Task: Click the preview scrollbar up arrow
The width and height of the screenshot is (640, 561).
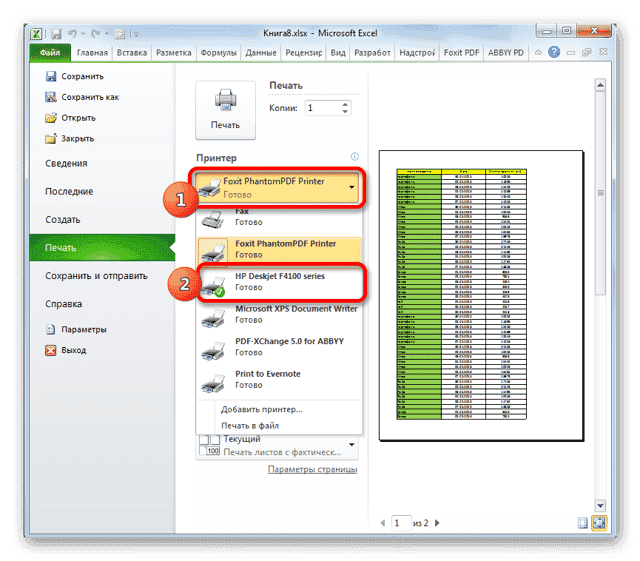Action: [600, 85]
